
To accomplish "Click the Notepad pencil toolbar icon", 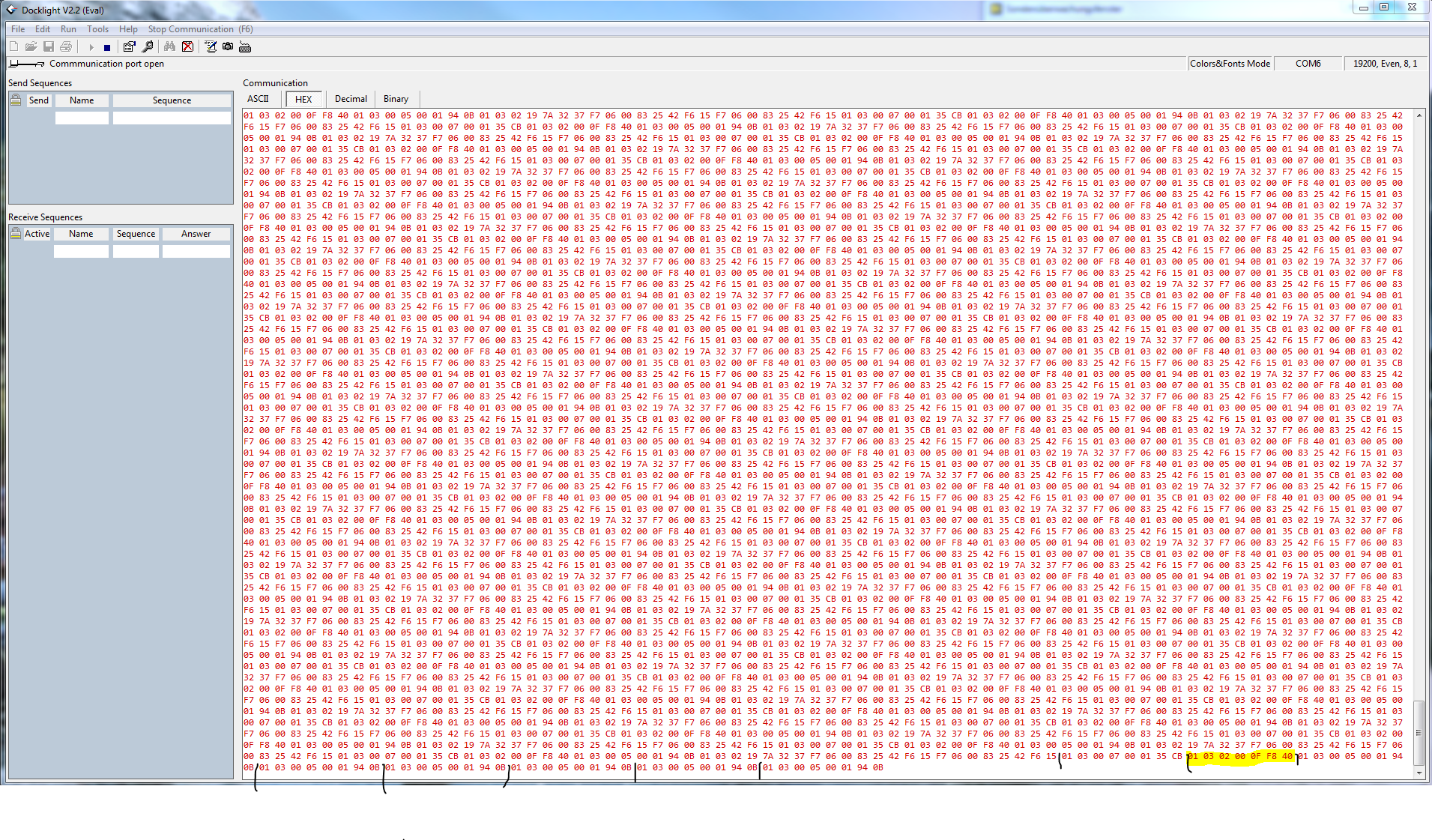I will pyautogui.click(x=211, y=46).
